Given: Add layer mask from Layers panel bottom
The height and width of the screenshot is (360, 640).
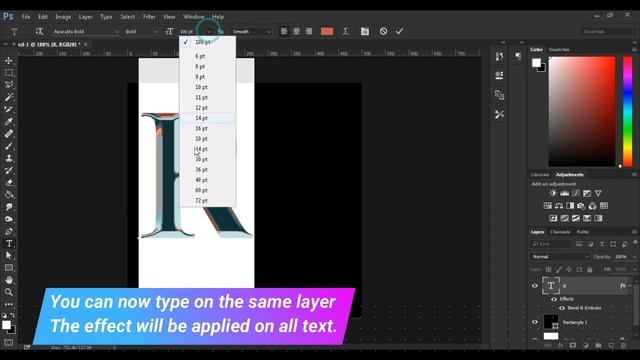Looking at the screenshot, I should (x=573, y=345).
